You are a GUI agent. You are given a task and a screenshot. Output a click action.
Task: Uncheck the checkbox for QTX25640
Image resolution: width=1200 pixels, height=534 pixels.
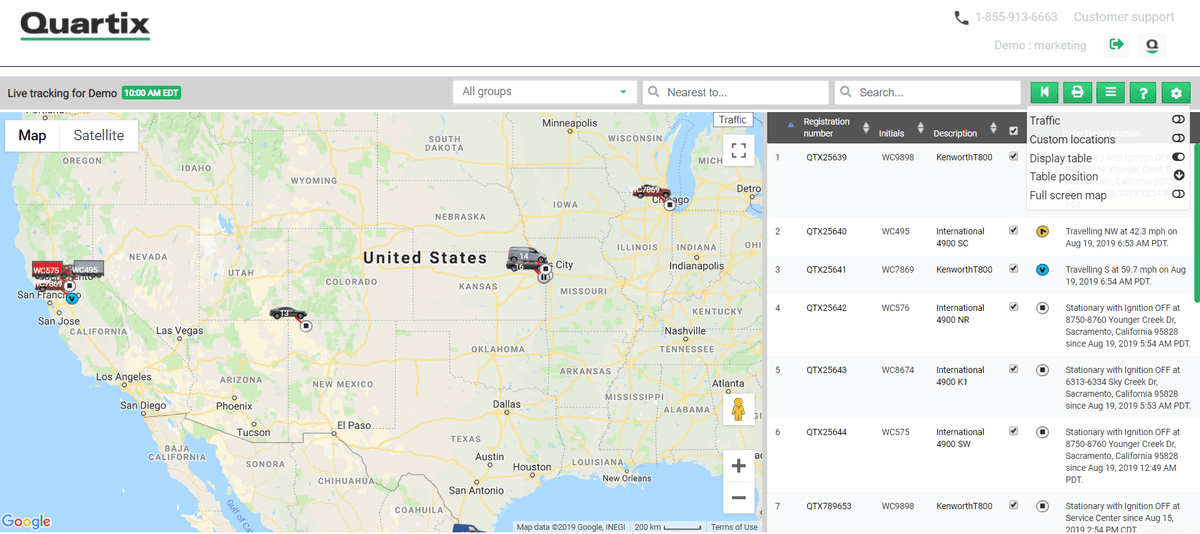[x=1014, y=230]
